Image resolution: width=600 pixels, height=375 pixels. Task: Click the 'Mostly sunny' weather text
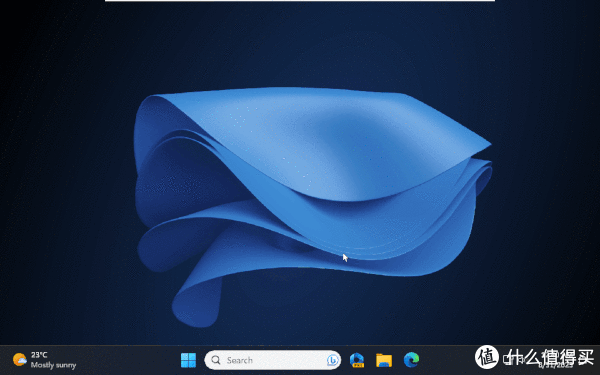click(x=54, y=365)
